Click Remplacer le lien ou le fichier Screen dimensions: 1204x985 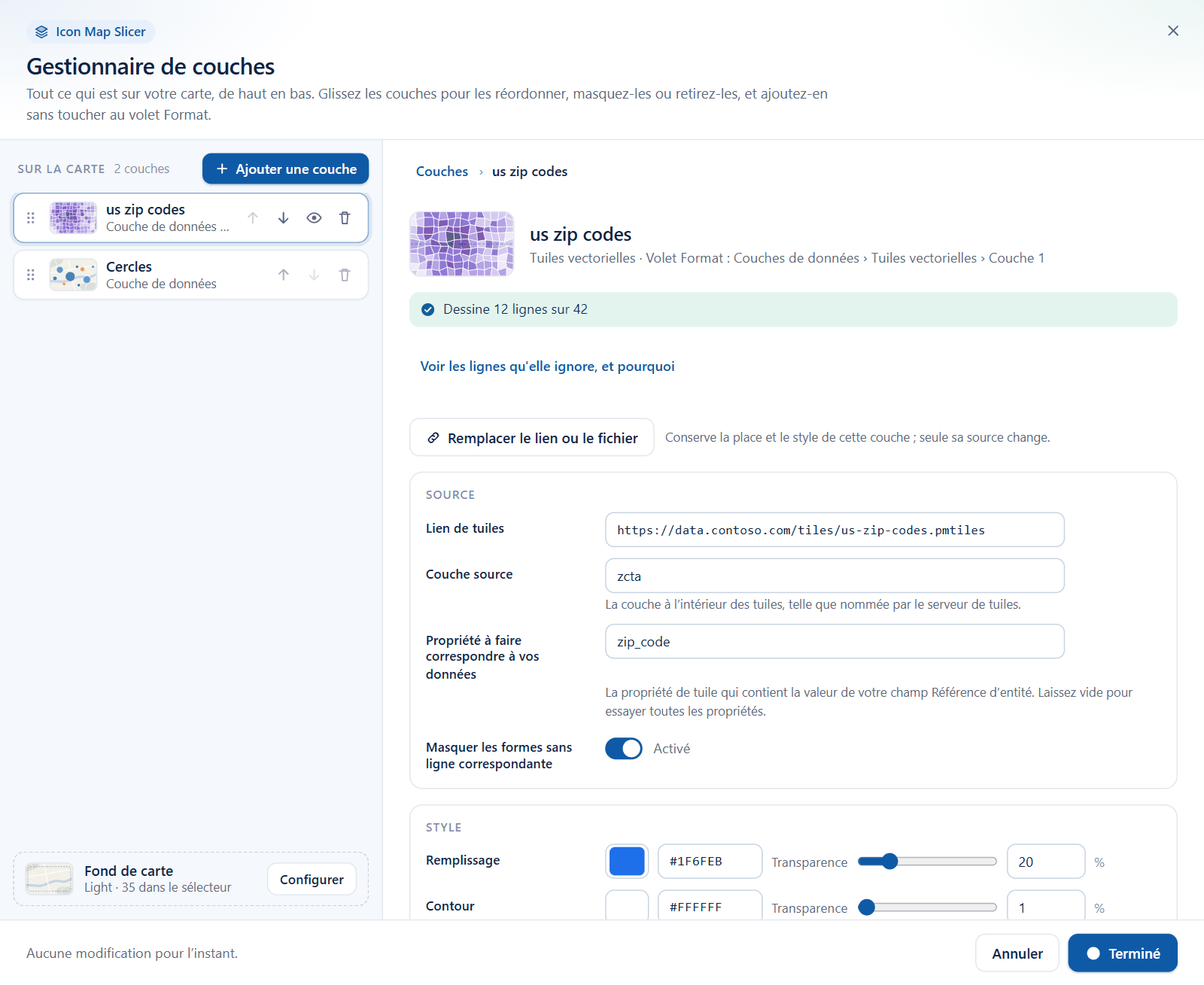pyautogui.click(x=531, y=437)
